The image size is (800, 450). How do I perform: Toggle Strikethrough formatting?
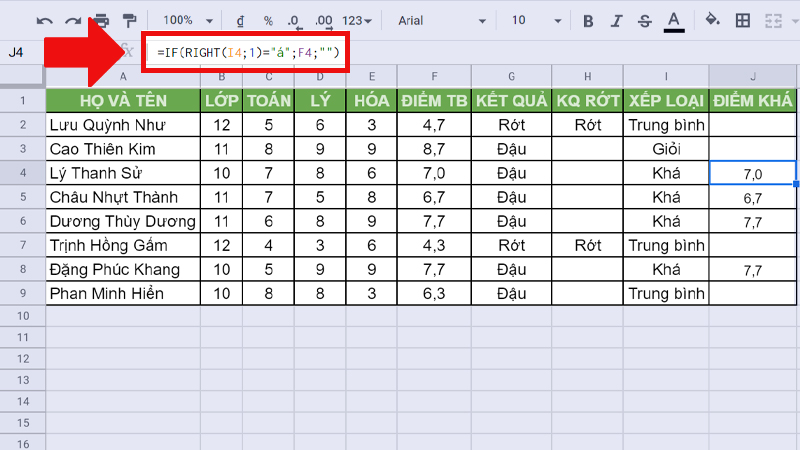point(644,20)
